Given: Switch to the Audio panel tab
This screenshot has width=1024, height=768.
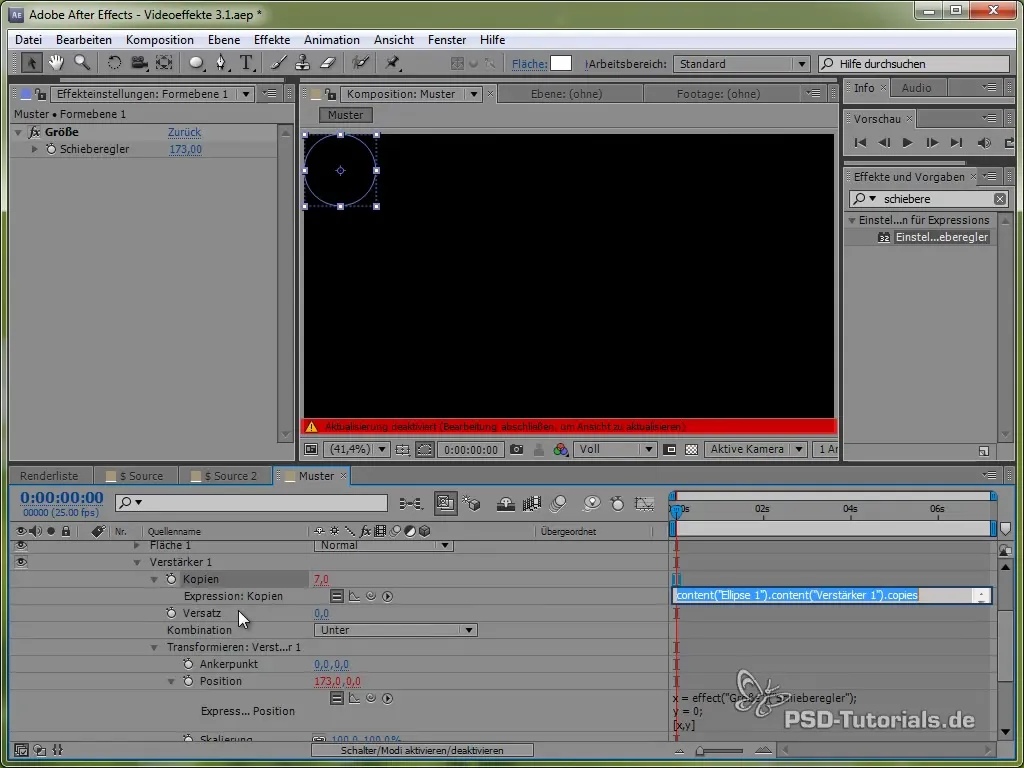Looking at the screenshot, I should [x=916, y=88].
